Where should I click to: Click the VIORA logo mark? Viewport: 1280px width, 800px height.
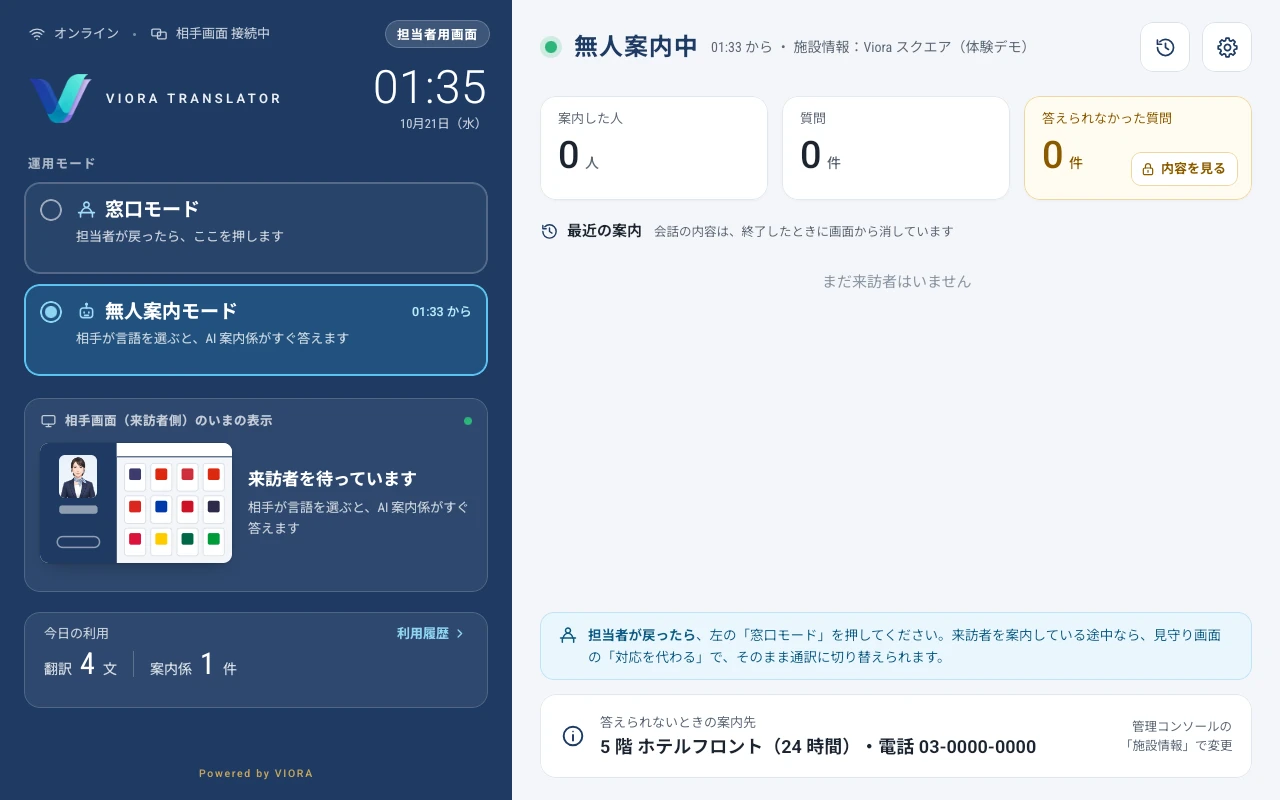click(61, 98)
